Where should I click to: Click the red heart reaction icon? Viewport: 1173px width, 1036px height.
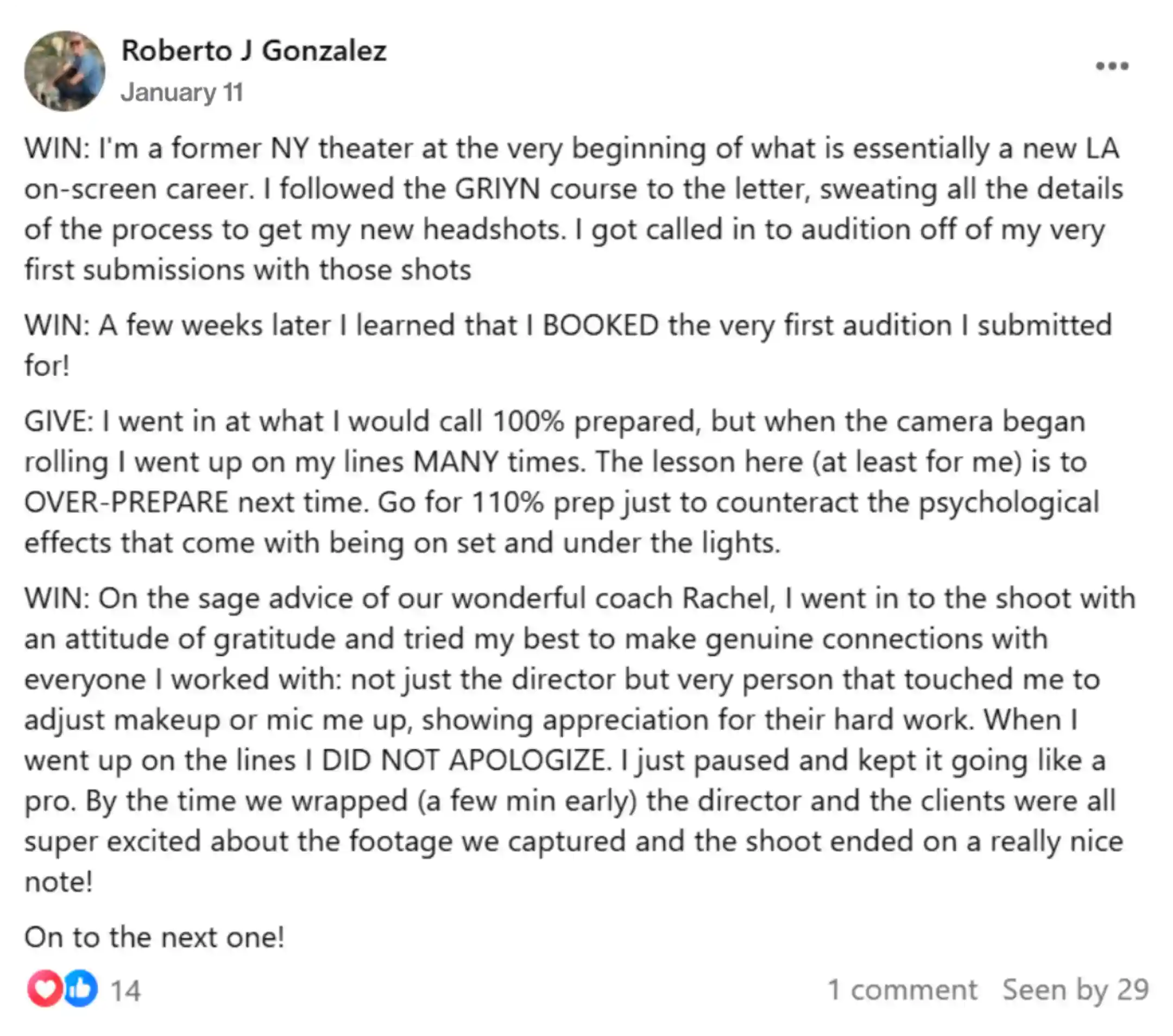pyautogui.click(x=44, y=988)
